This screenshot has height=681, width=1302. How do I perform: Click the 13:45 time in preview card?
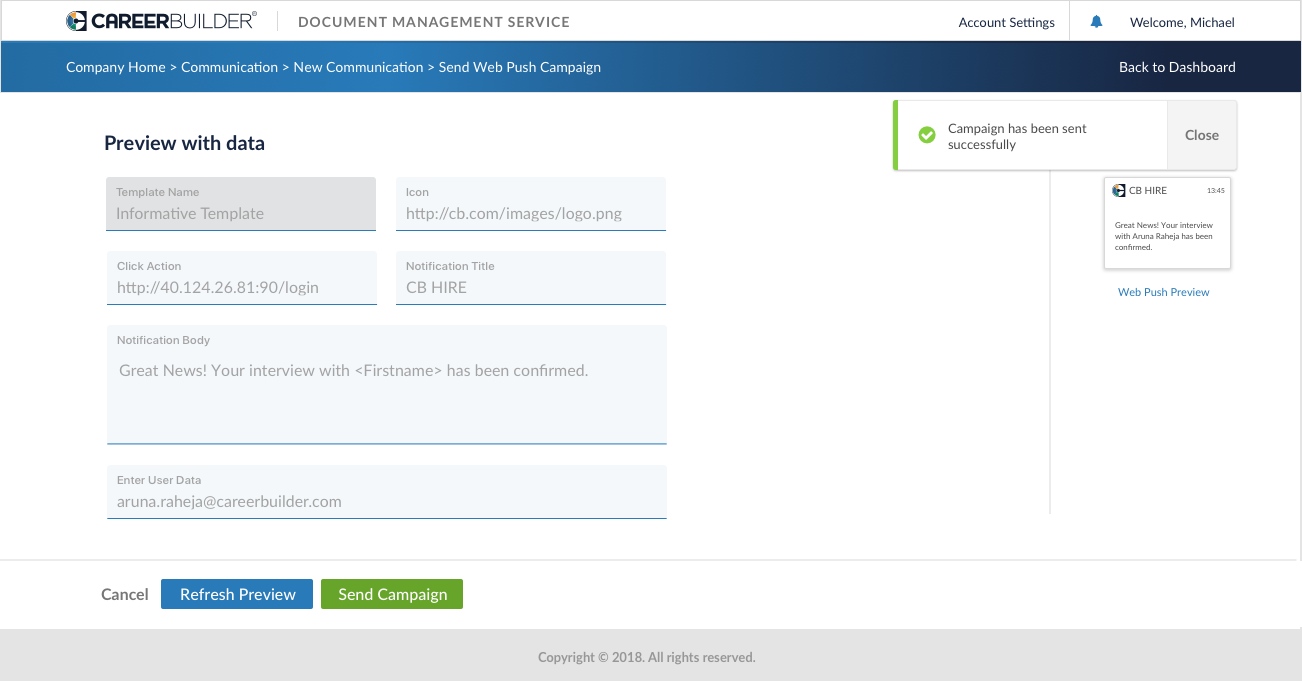[x=1215, y=190]
